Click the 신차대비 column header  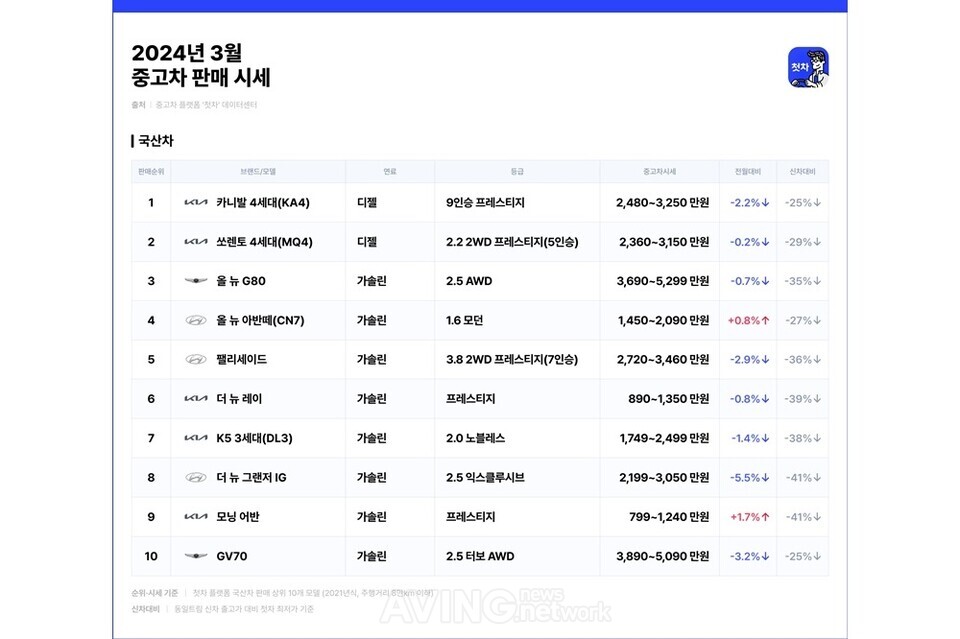point(802,172)
